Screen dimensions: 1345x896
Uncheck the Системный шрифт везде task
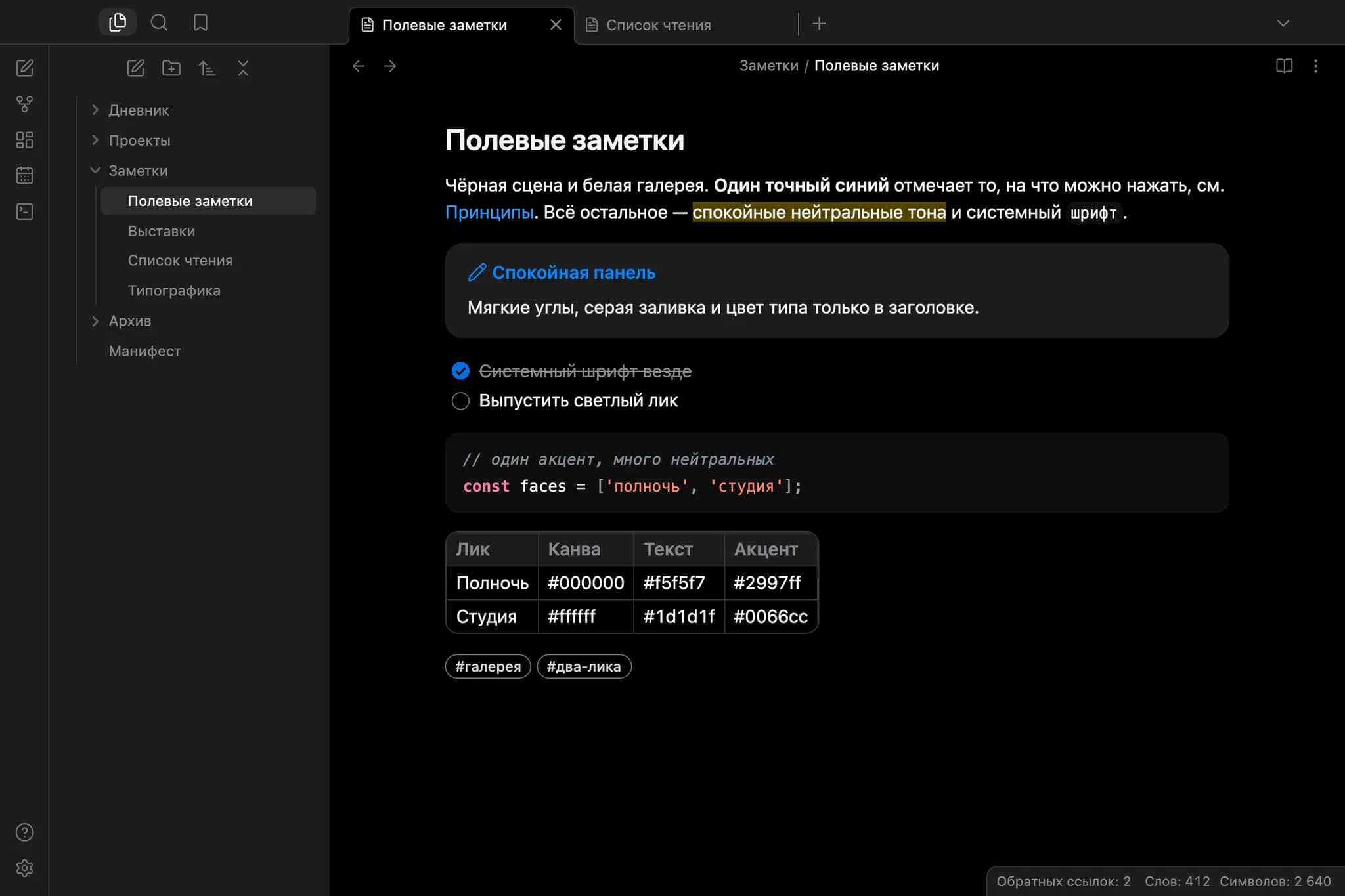(460, 371)
